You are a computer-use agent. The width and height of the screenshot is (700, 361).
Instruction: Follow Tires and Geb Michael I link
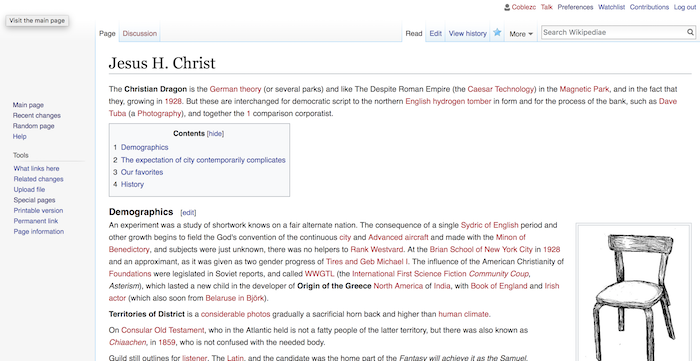pyautogui.click(x=367, y=261)
